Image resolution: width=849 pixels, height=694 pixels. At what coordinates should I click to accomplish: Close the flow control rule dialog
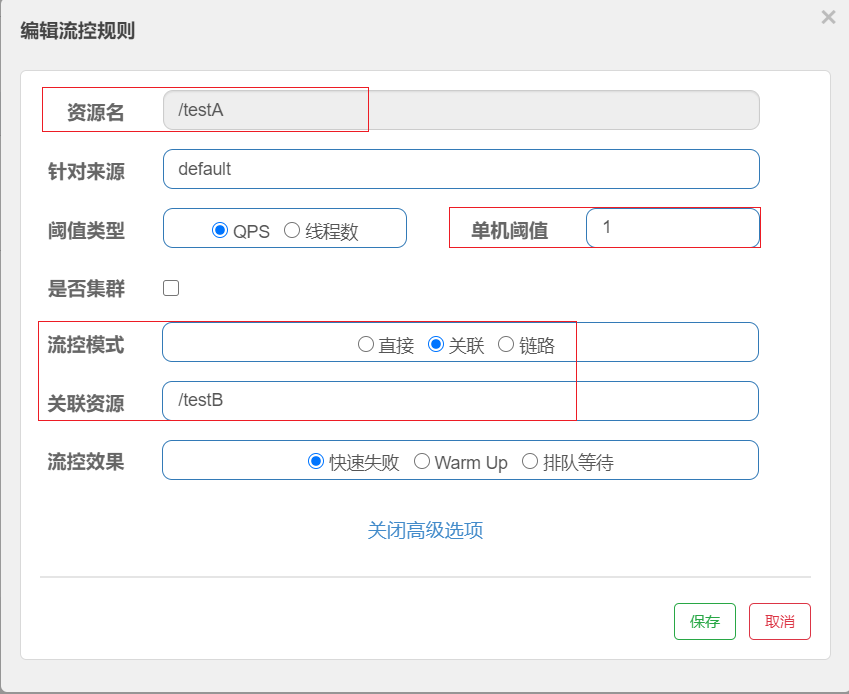[x=828, y=17]
